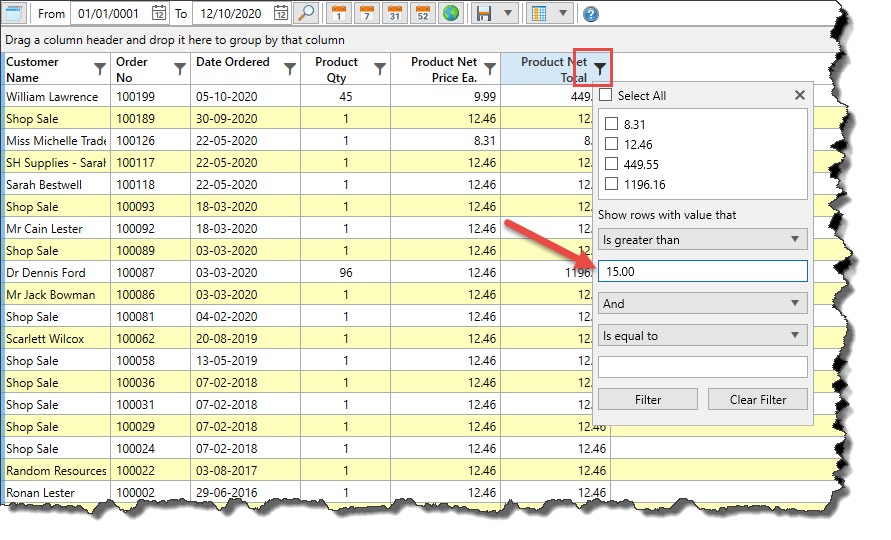Viewport: 891px width, 540px height.
Task: Check the 8.31 filter value
Action: coord(612,125)
